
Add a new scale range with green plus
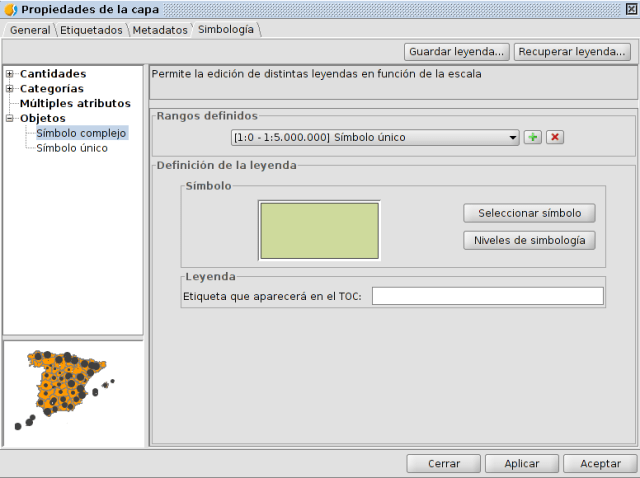533,137
